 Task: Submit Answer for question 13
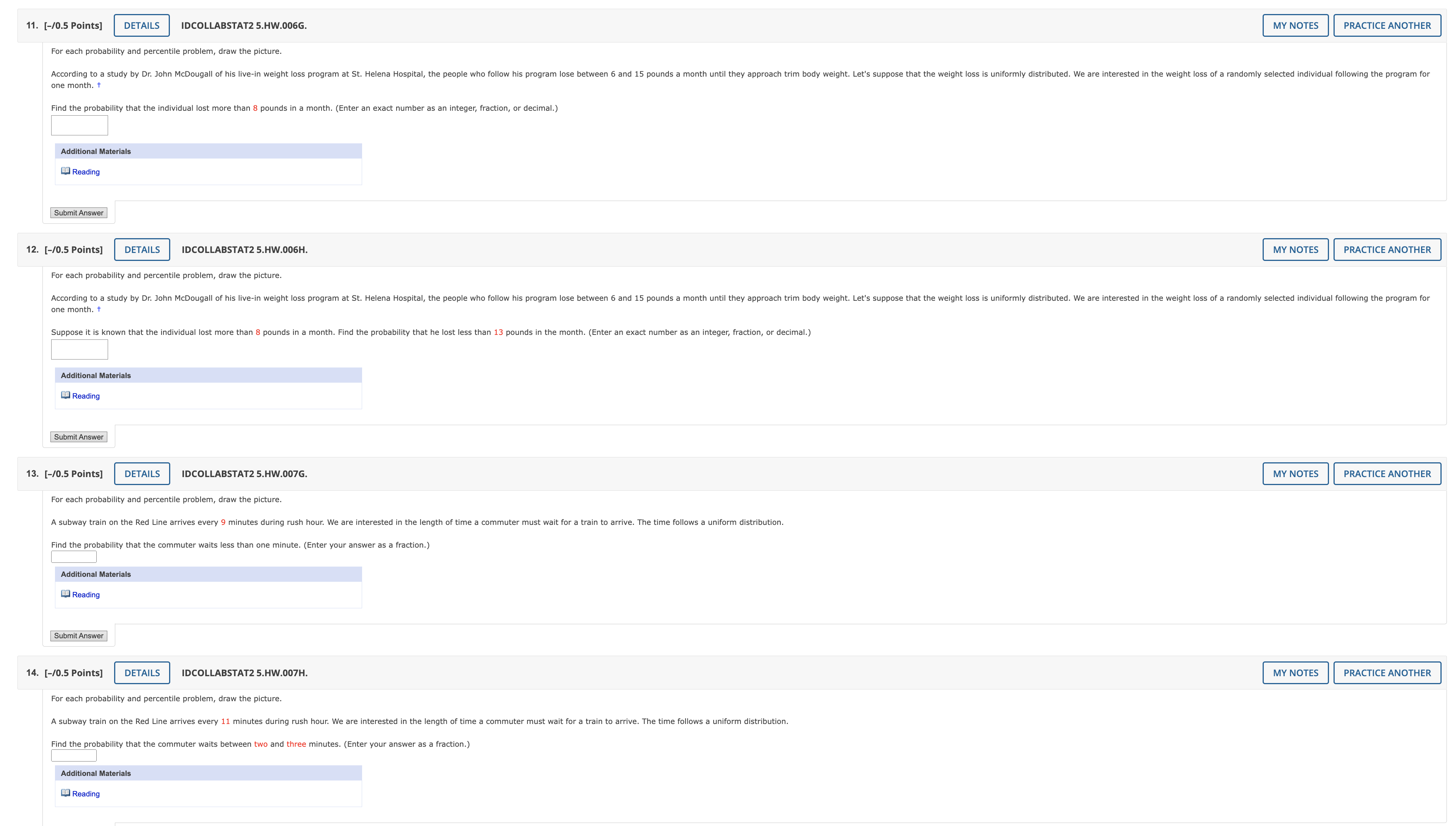(79, 636)
